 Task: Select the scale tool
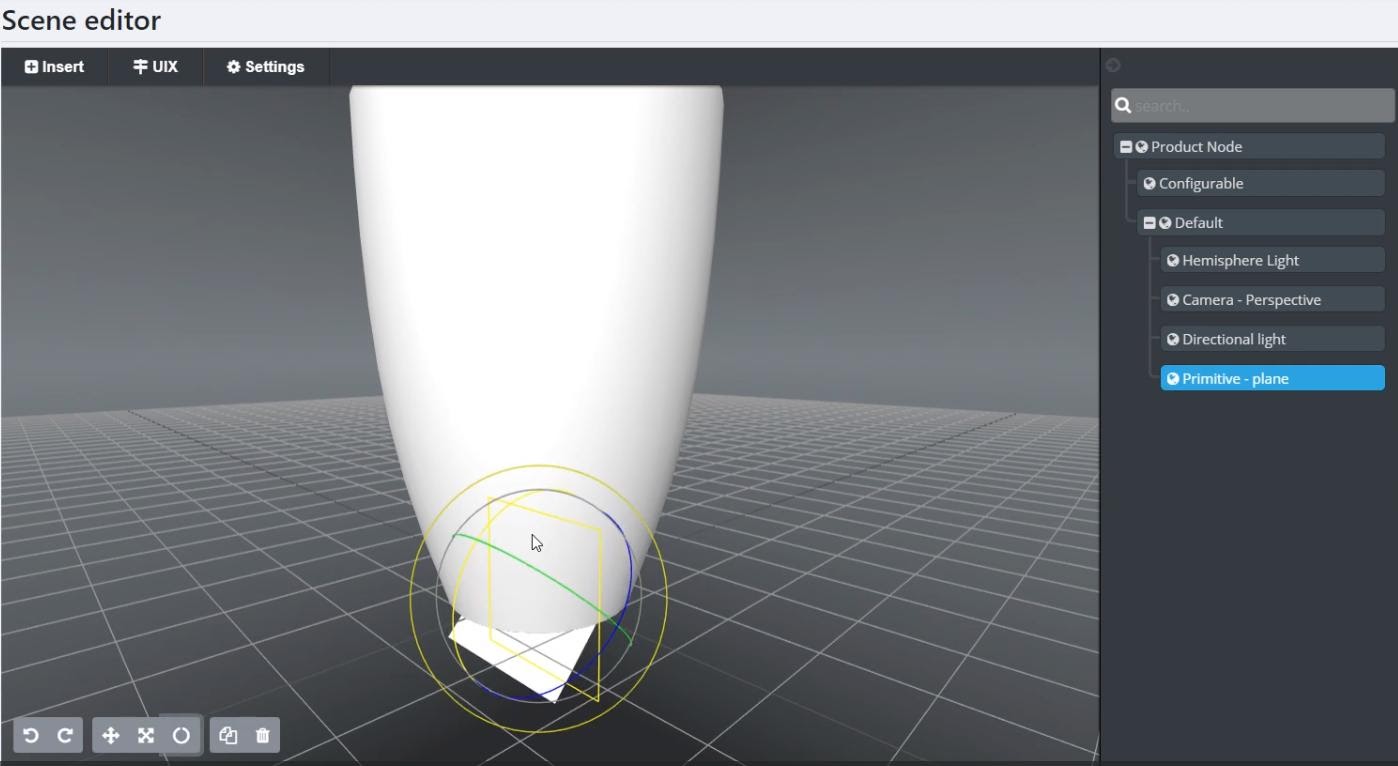point(146,736)
